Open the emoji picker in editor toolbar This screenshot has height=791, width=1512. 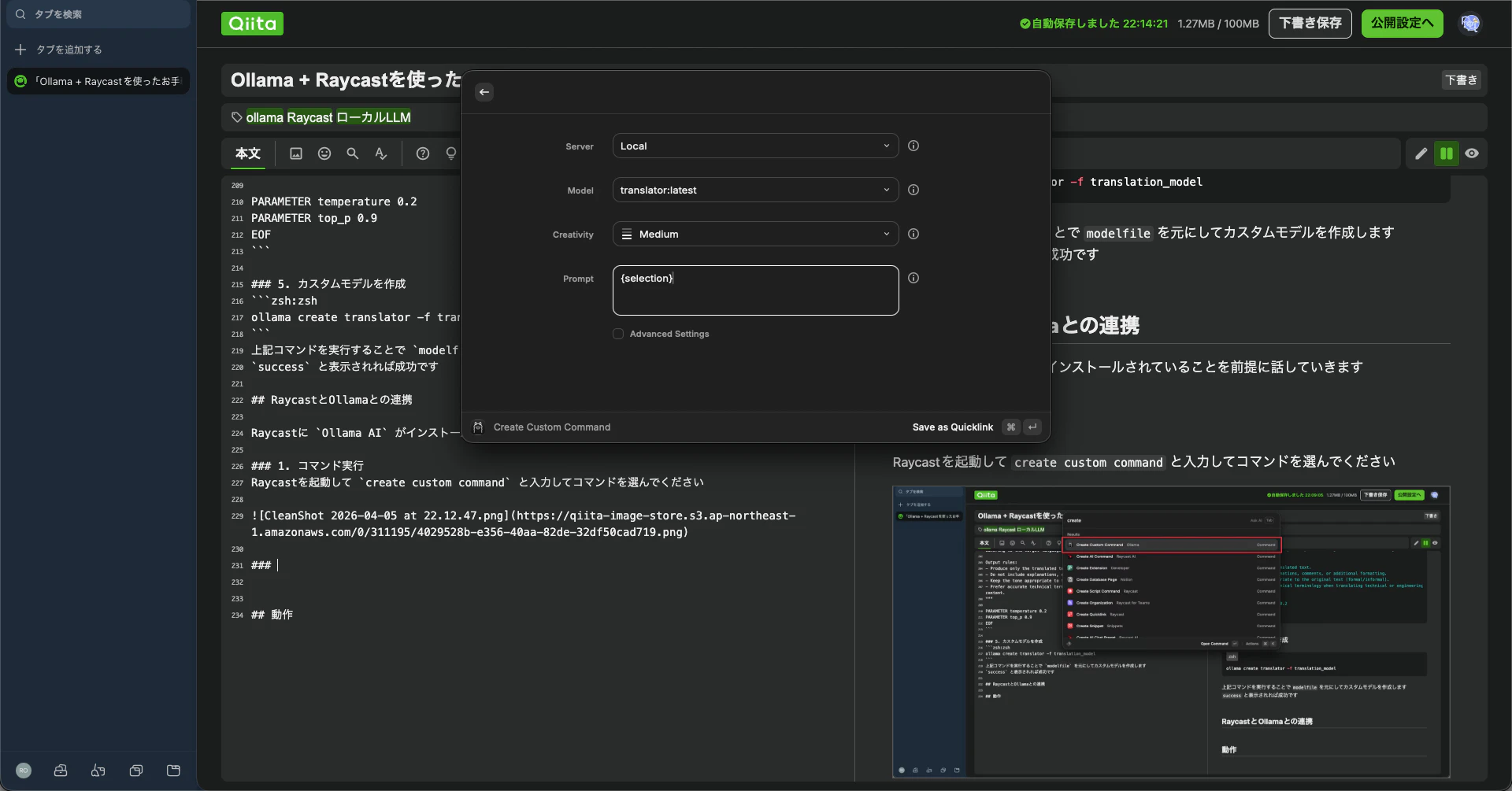click(x=324, y=153)
